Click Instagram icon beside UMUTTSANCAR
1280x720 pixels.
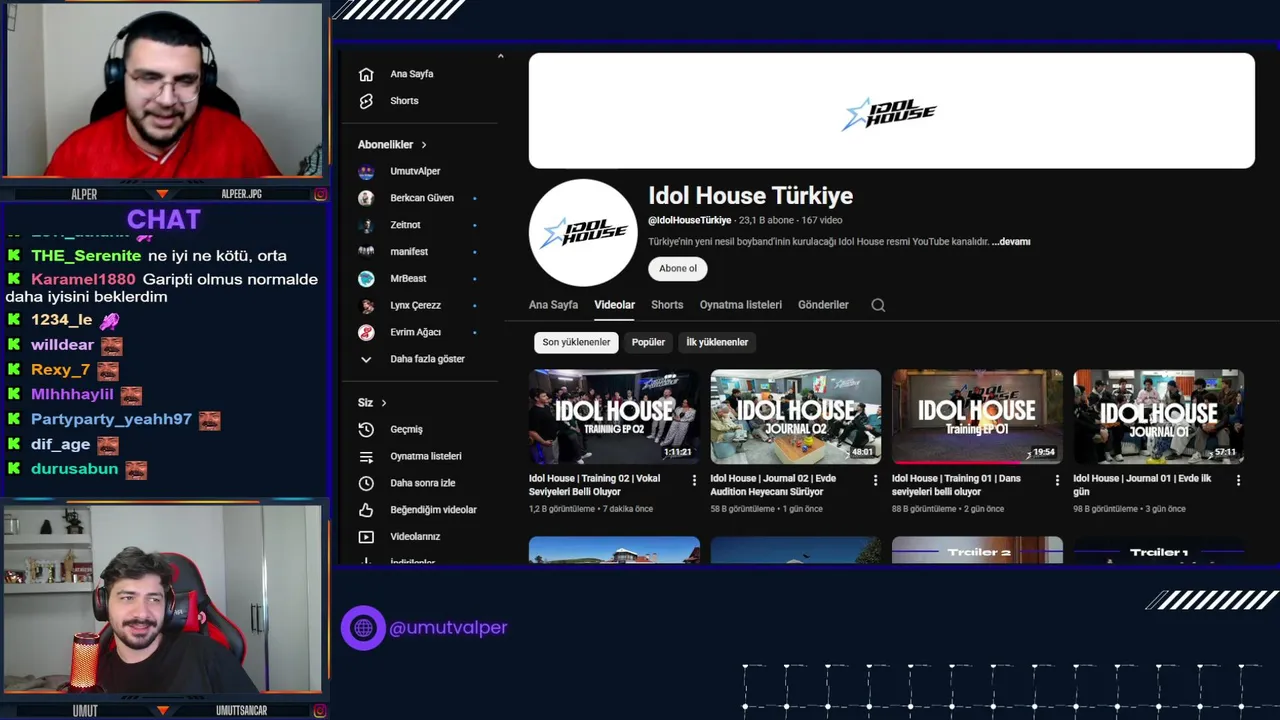coord(320,711)
